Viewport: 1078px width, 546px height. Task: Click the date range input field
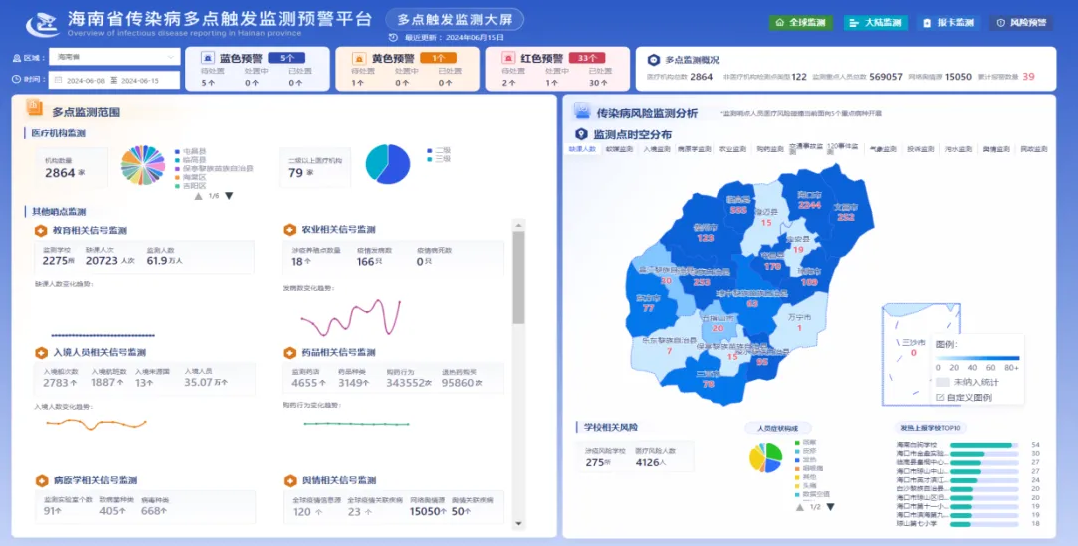114,80
